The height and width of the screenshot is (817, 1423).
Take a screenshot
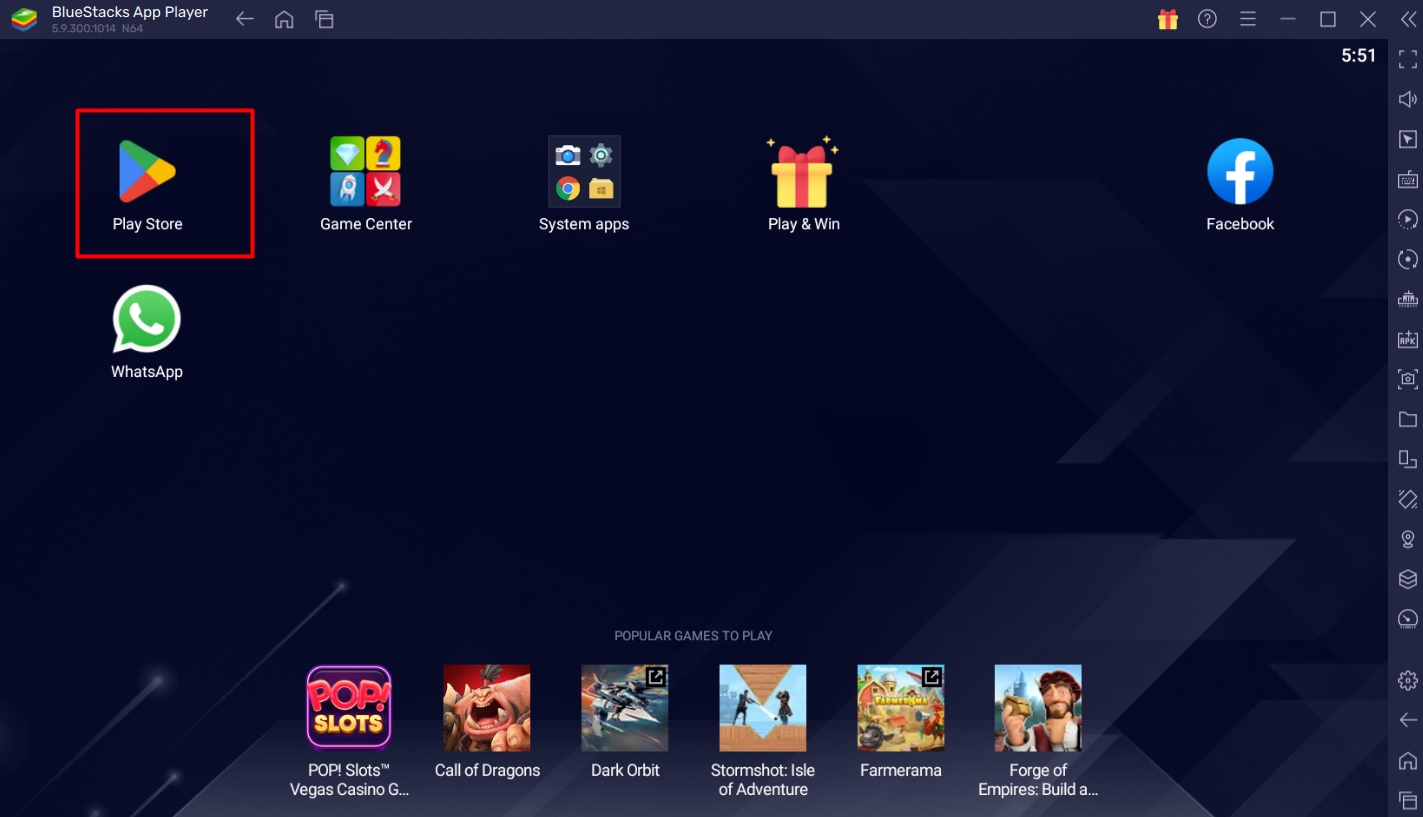click(x=1408, y=379)
